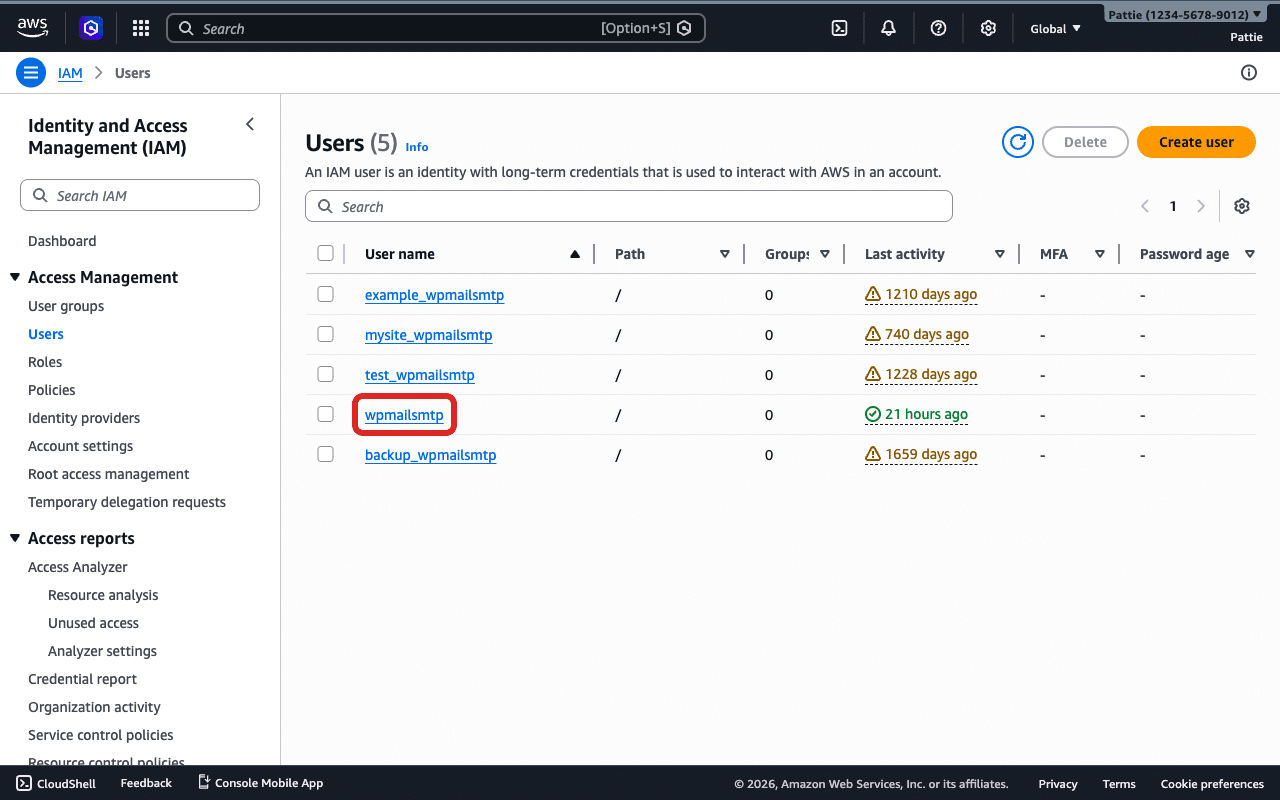Open User groups in the sidebar
The width and height of the screenshot is (1280, 800).
click(x=66, y=306)
